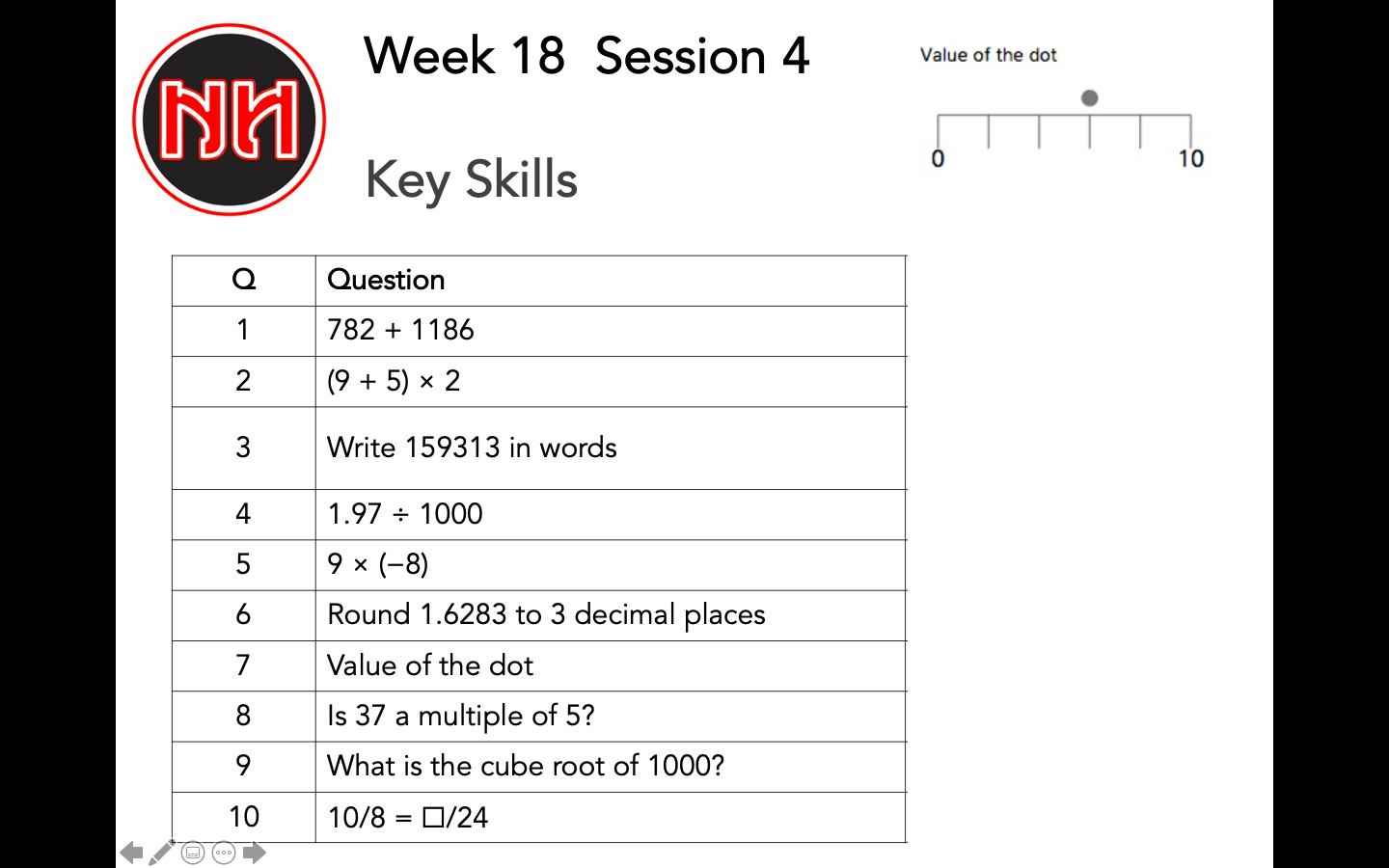
Task: Advance to next slide arrow
Action: [x=255, y=853]
